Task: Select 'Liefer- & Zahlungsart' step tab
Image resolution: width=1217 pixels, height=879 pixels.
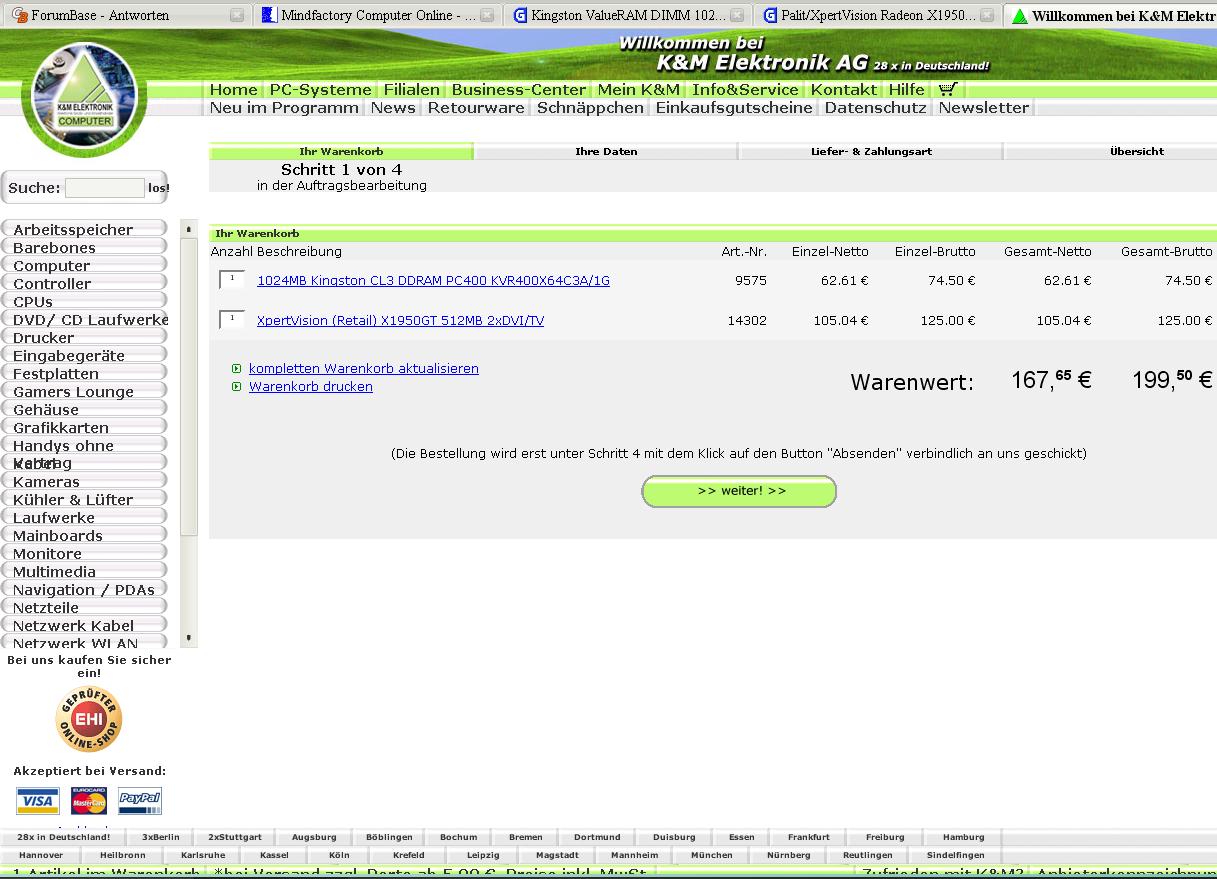Action: tap(871, 152)
